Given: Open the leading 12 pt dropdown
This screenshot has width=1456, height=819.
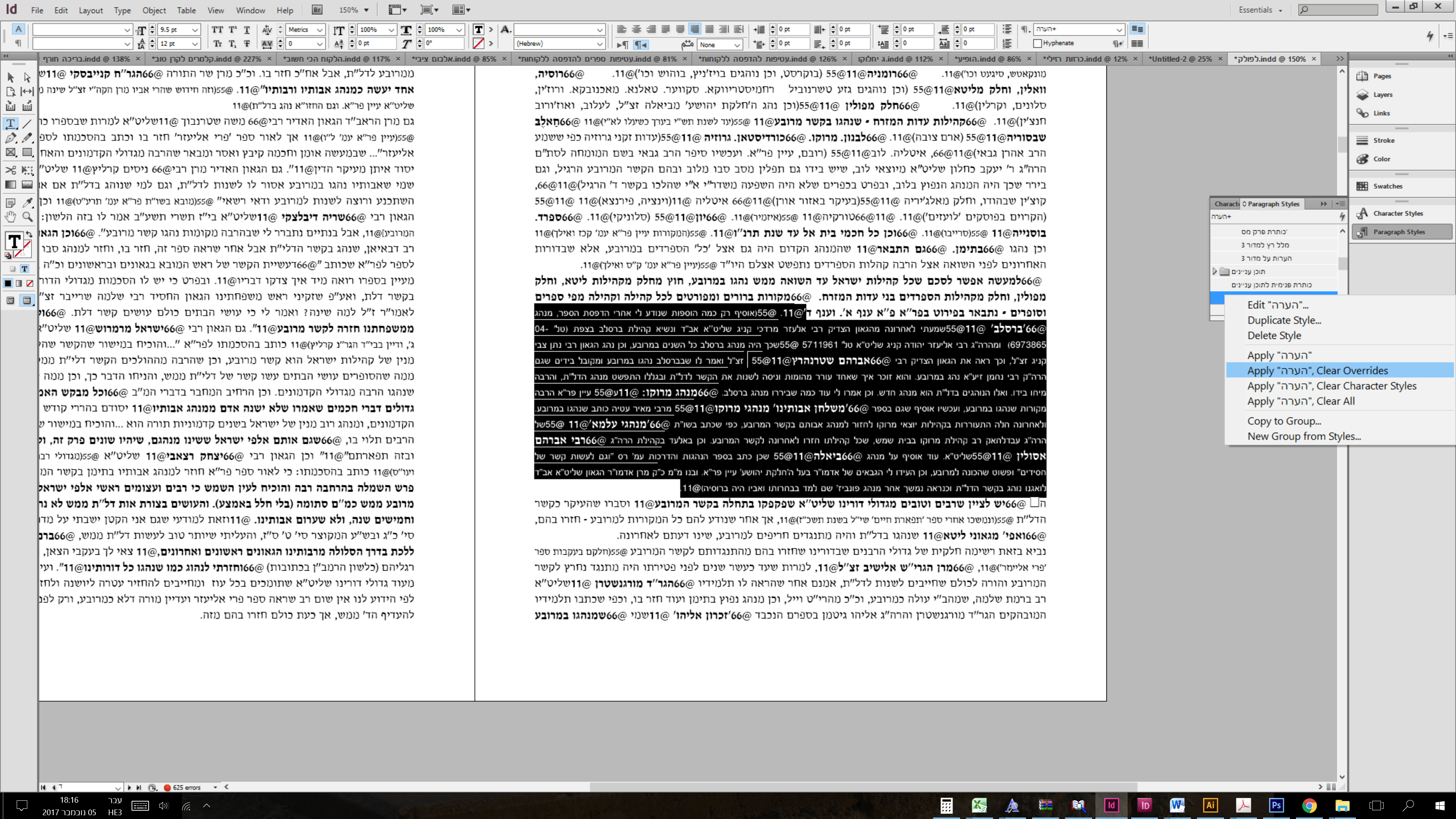Looking at the screenshot, I should pyautogui.click(x=195, y=44).
